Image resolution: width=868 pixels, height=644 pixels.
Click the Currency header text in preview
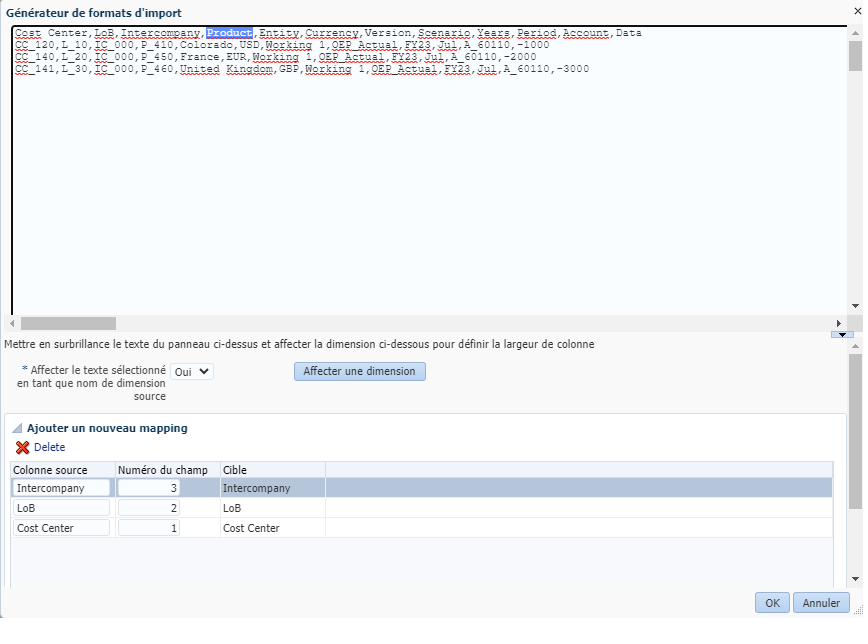point(332,33)
